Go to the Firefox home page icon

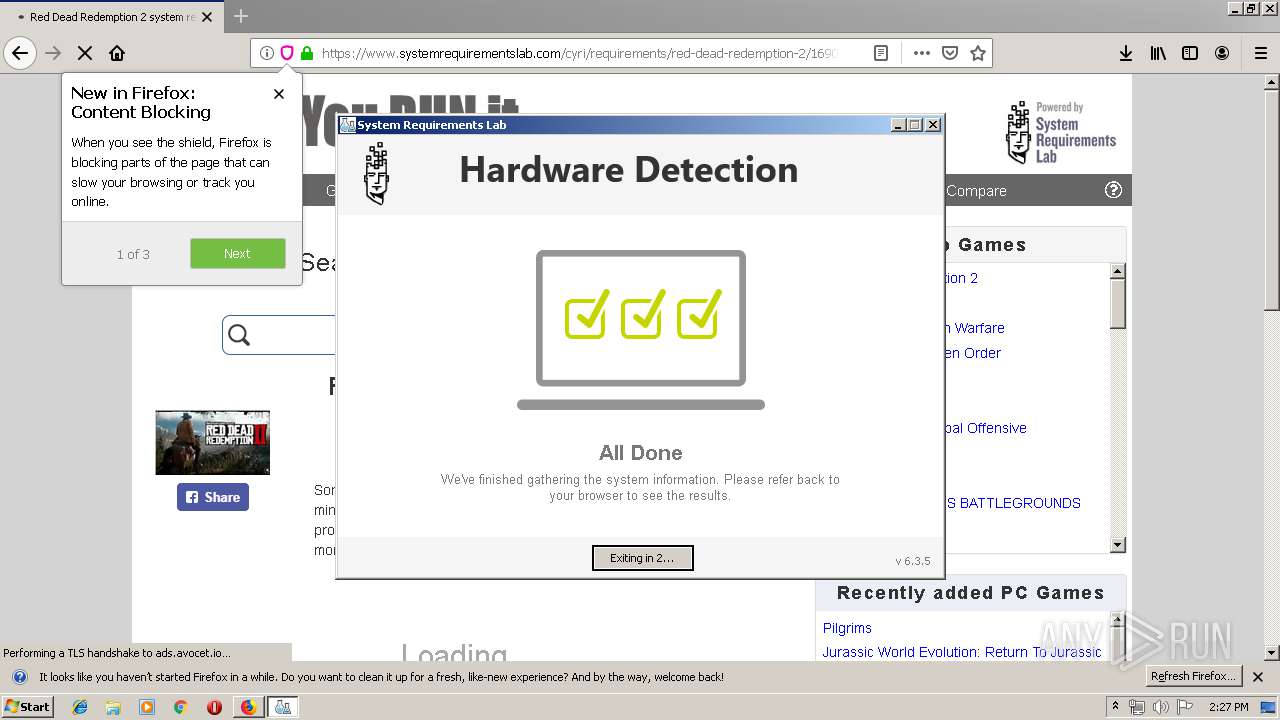(x=117, y=53)
